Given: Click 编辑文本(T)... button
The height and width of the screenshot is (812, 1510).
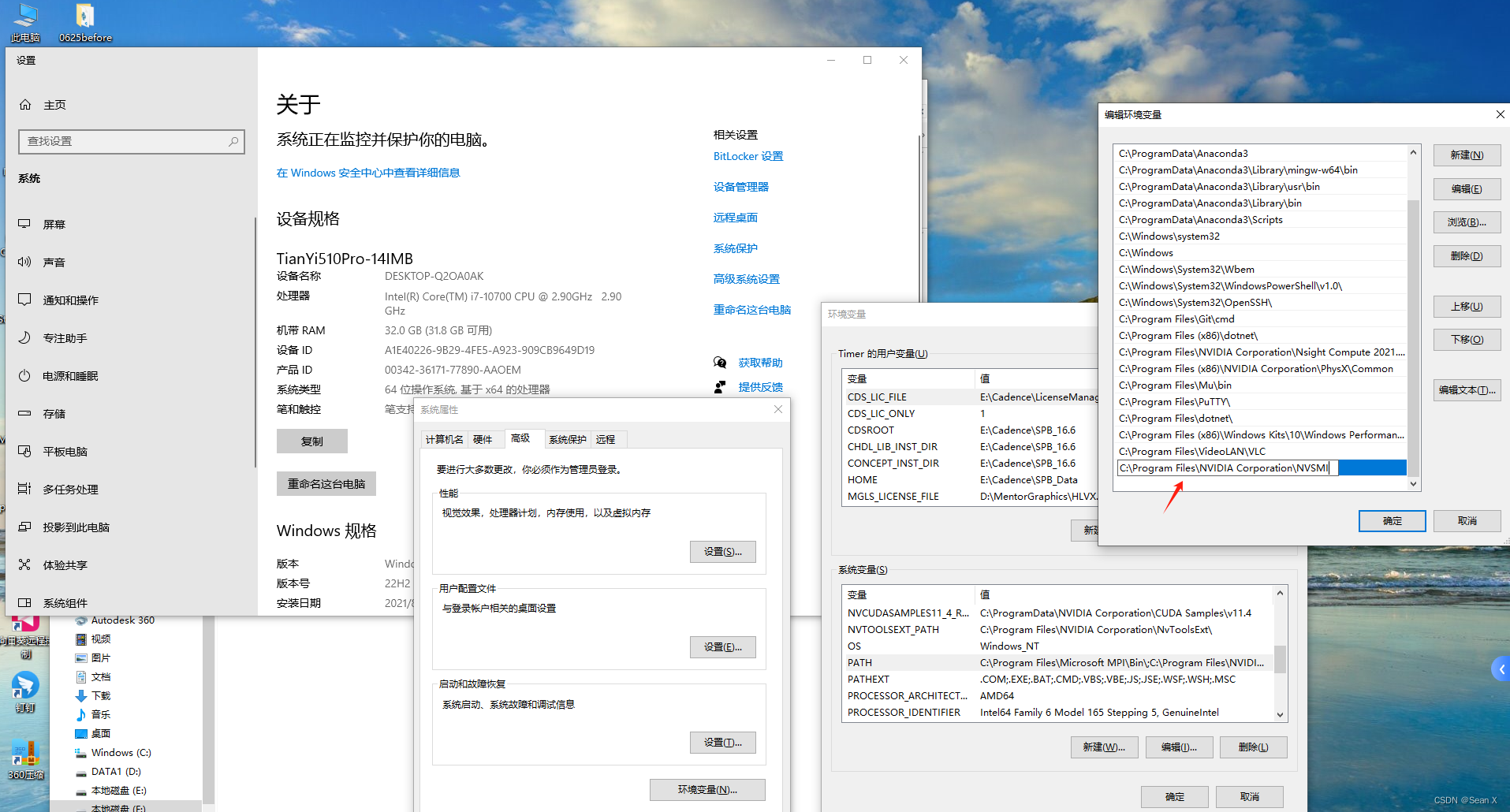Looking at the screenshot, I should coord(1467,390).
